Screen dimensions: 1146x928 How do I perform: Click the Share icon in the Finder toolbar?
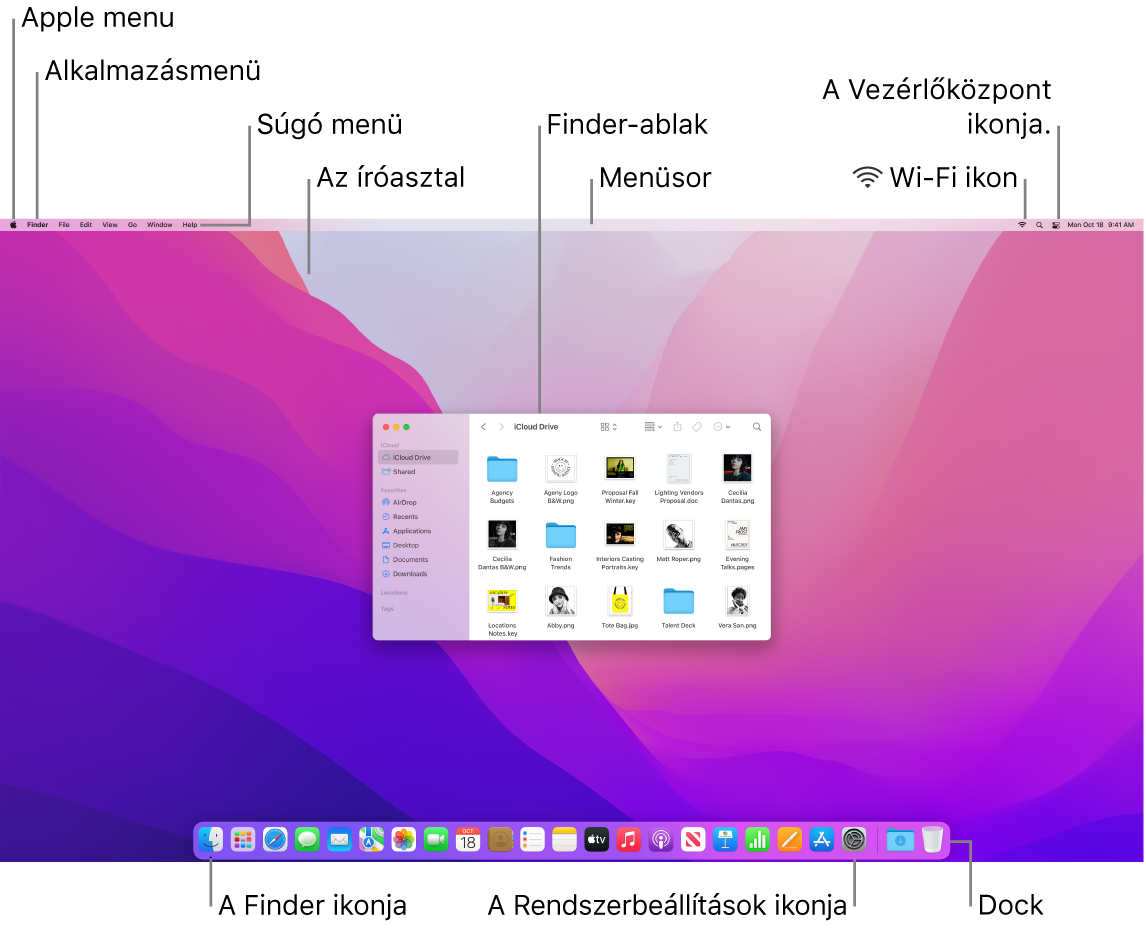coord(678,427)
